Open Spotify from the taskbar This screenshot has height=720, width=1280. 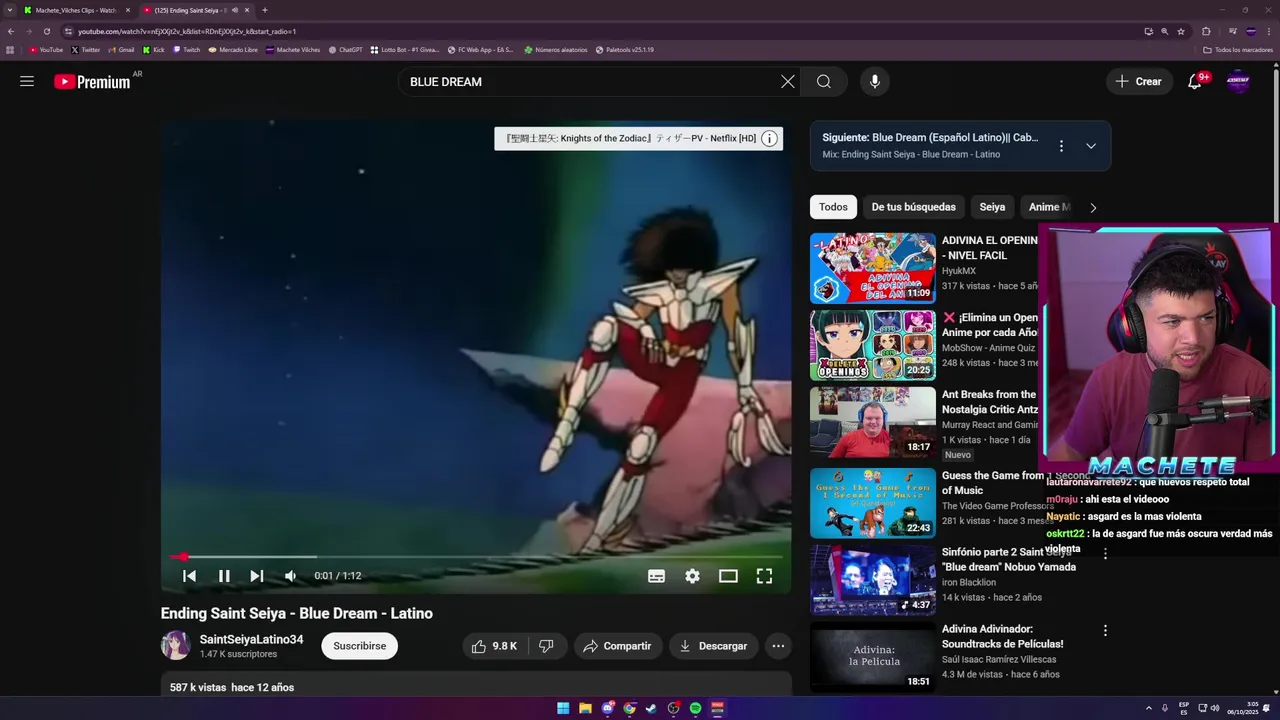pyautogui.click(x=695, y=708)
